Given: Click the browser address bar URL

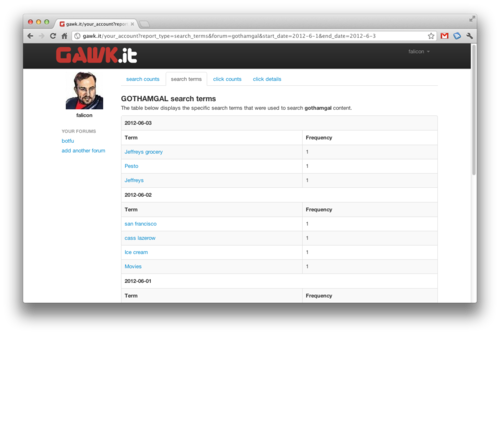Looking at the screenshot, I should (x=229, y=36).
